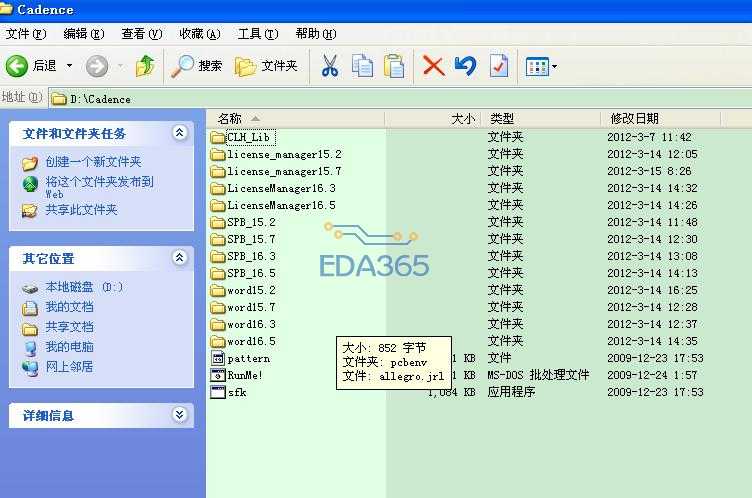Open the 文件(F) menu
The height and width of the screenshot is (498, 752).
pos(26,34)
